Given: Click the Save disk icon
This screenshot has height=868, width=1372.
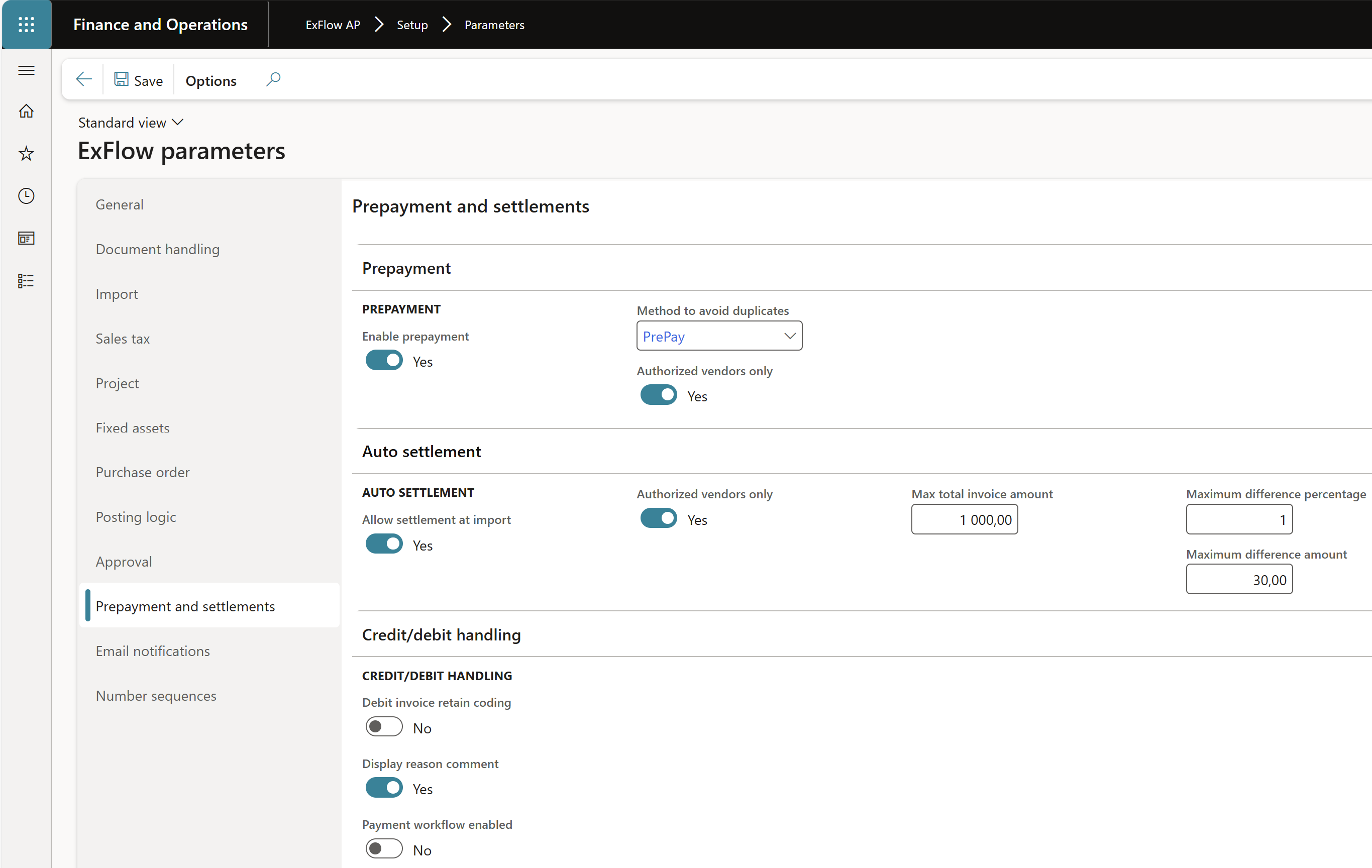Looking at the screenshot, I should click(122, 79).
